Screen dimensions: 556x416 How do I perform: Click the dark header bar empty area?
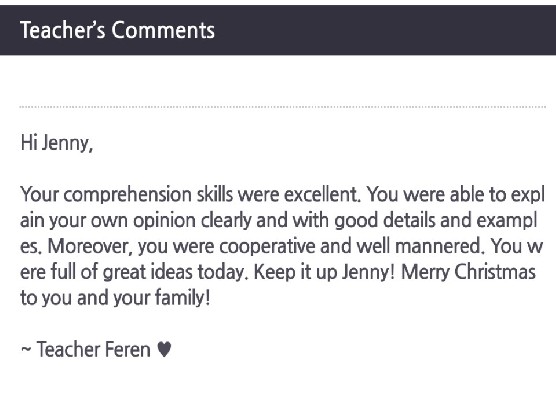click(383, 30)
